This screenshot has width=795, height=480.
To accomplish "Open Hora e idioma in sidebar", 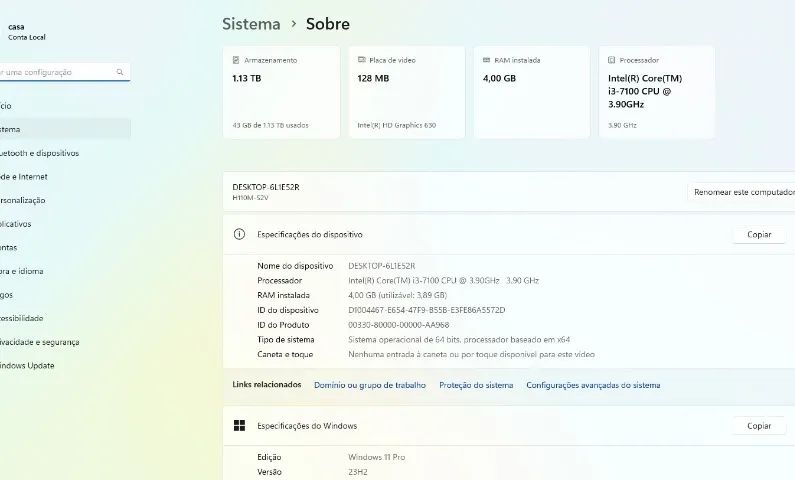I will coord(65,271).
